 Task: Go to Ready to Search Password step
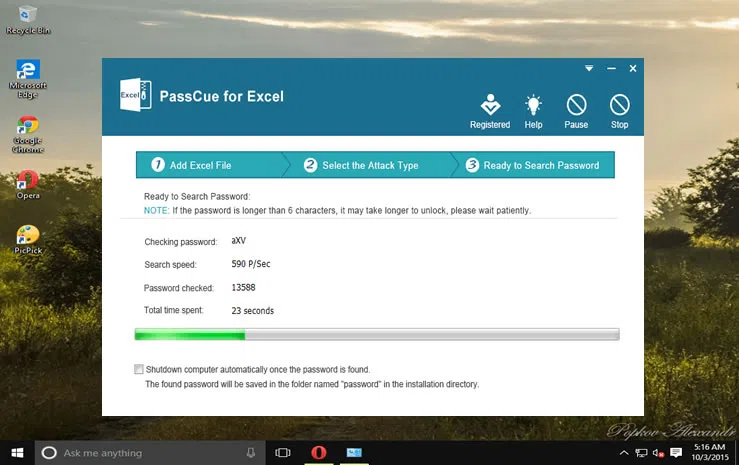click(533, 165)
